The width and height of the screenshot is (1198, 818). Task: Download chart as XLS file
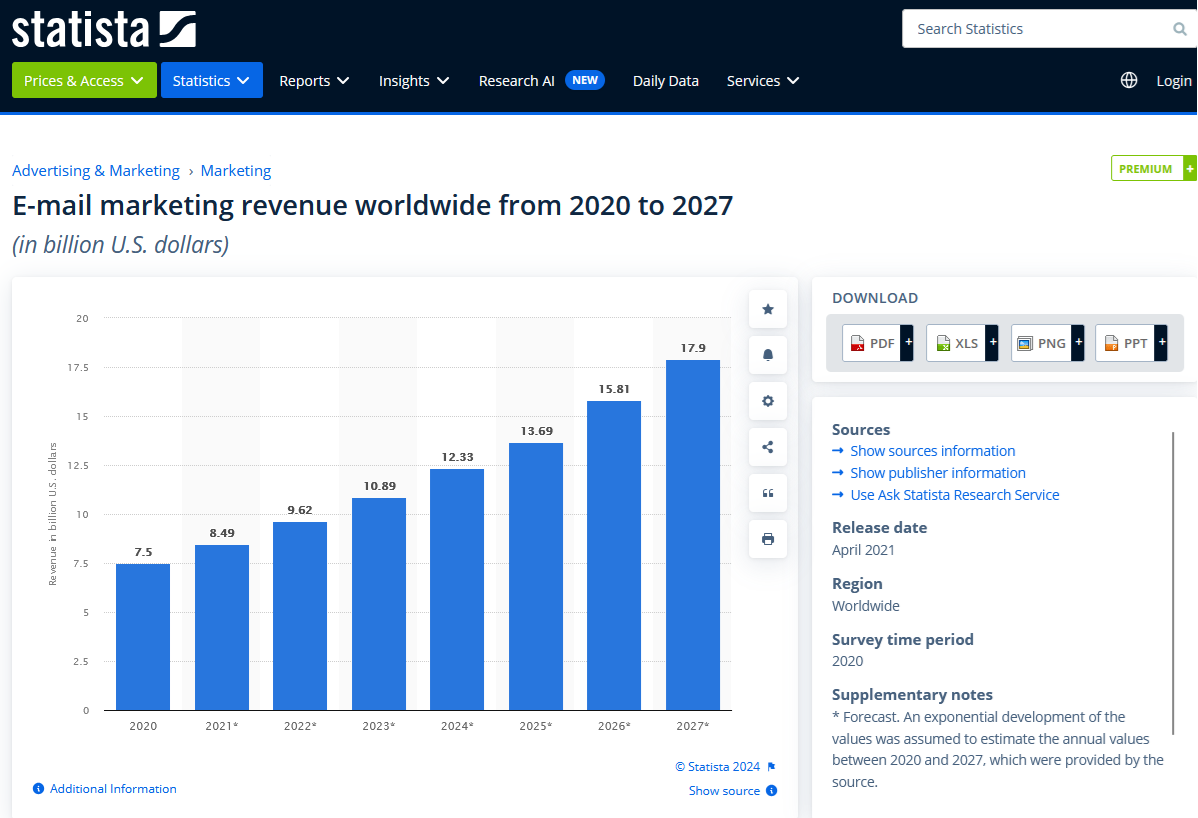click(956, 343)
